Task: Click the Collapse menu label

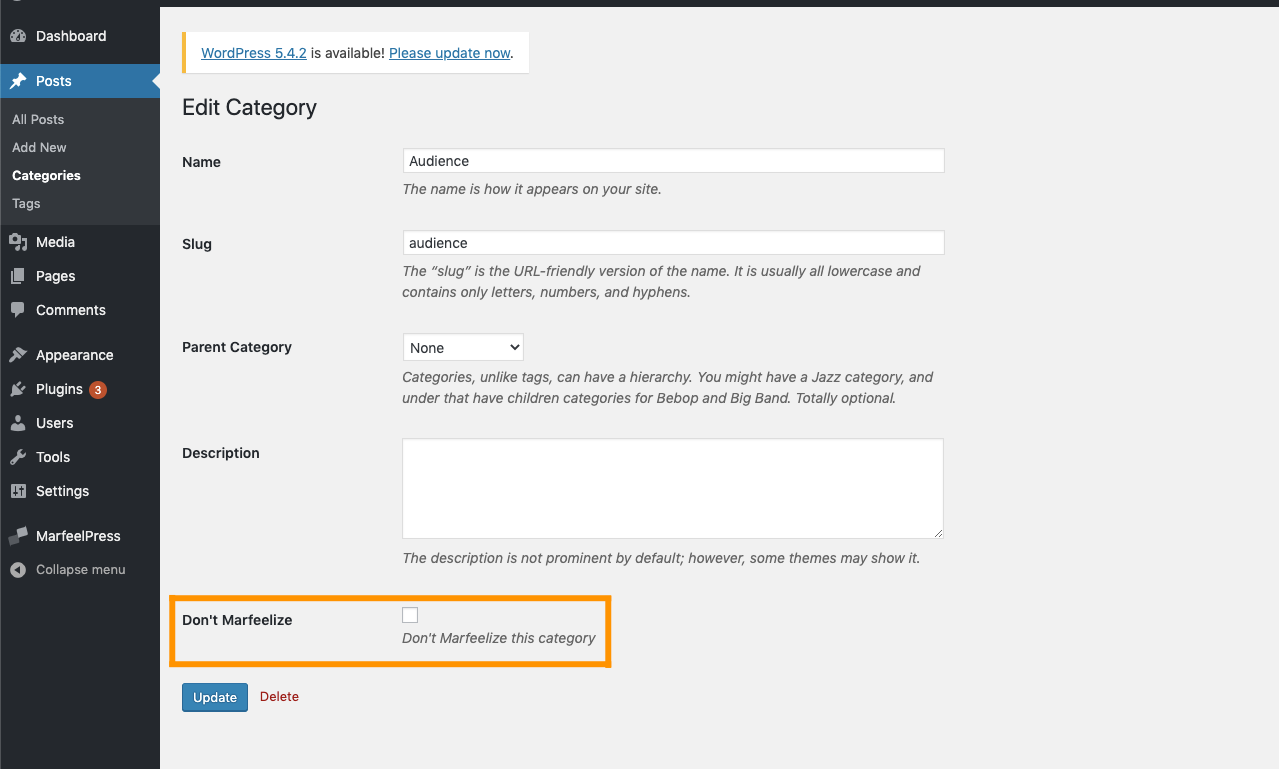Action: tap(81, 570)
